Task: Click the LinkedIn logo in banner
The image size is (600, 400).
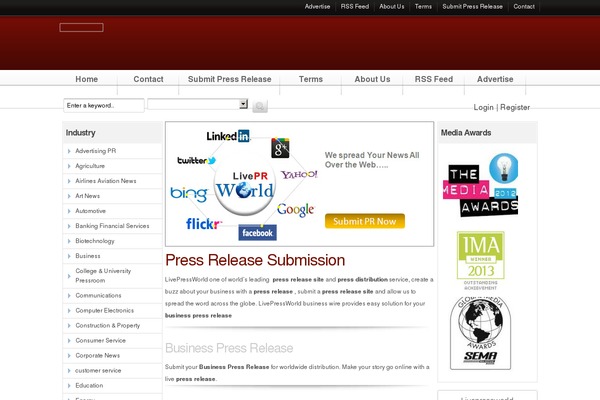Action: [228, 136]
